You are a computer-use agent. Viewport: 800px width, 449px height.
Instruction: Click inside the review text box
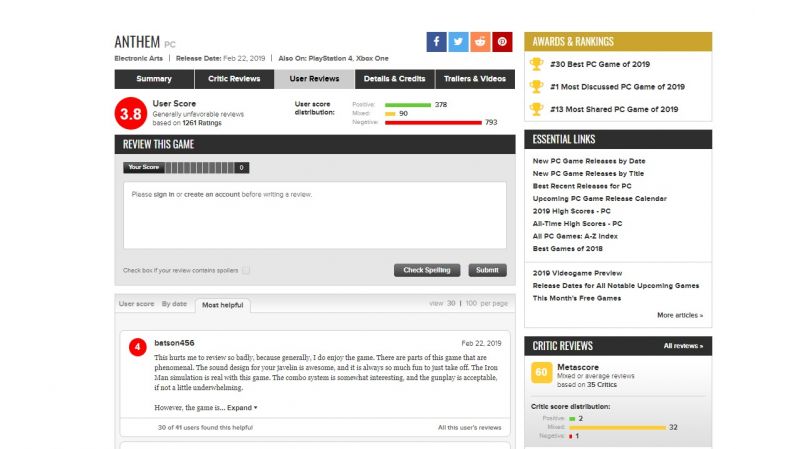coord(315,215)
